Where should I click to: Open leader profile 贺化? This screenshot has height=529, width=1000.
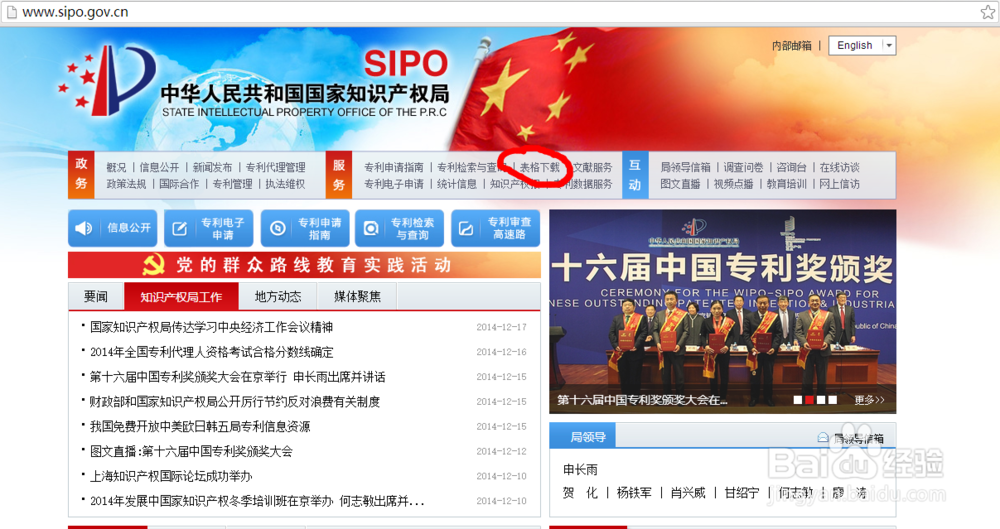(580, 493)
